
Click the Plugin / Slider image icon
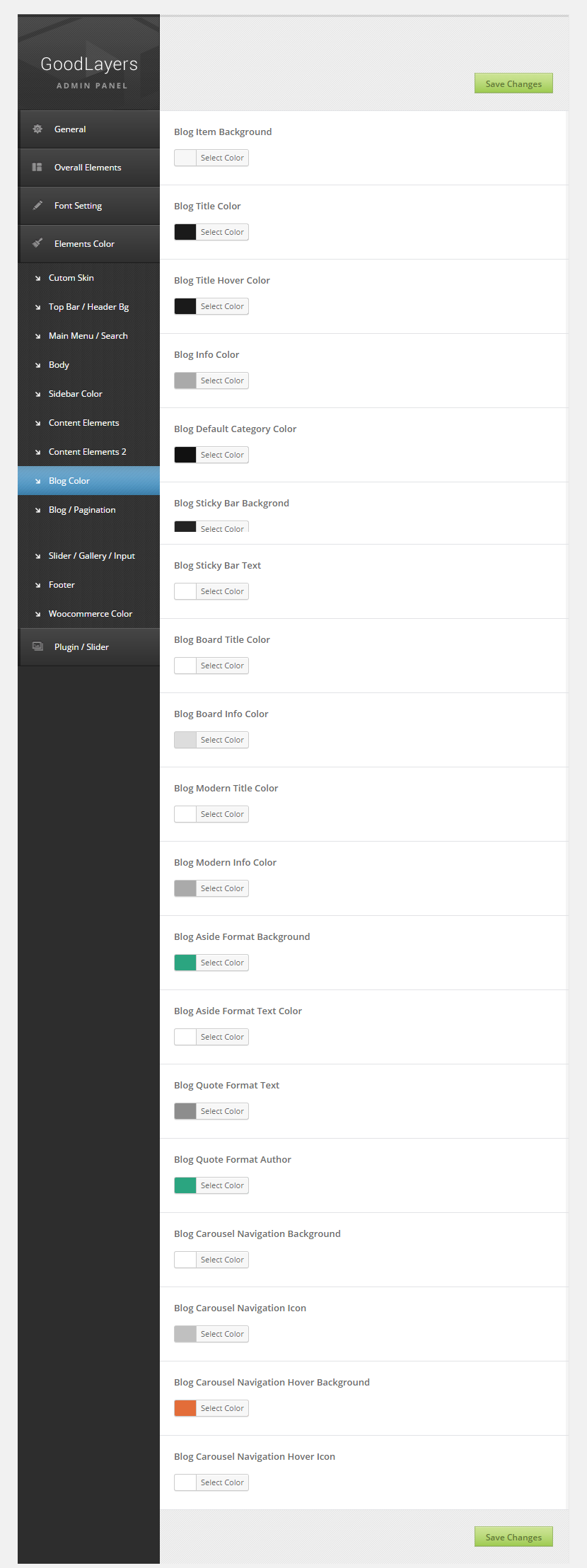pyautogui.click(x=37, y=646)
